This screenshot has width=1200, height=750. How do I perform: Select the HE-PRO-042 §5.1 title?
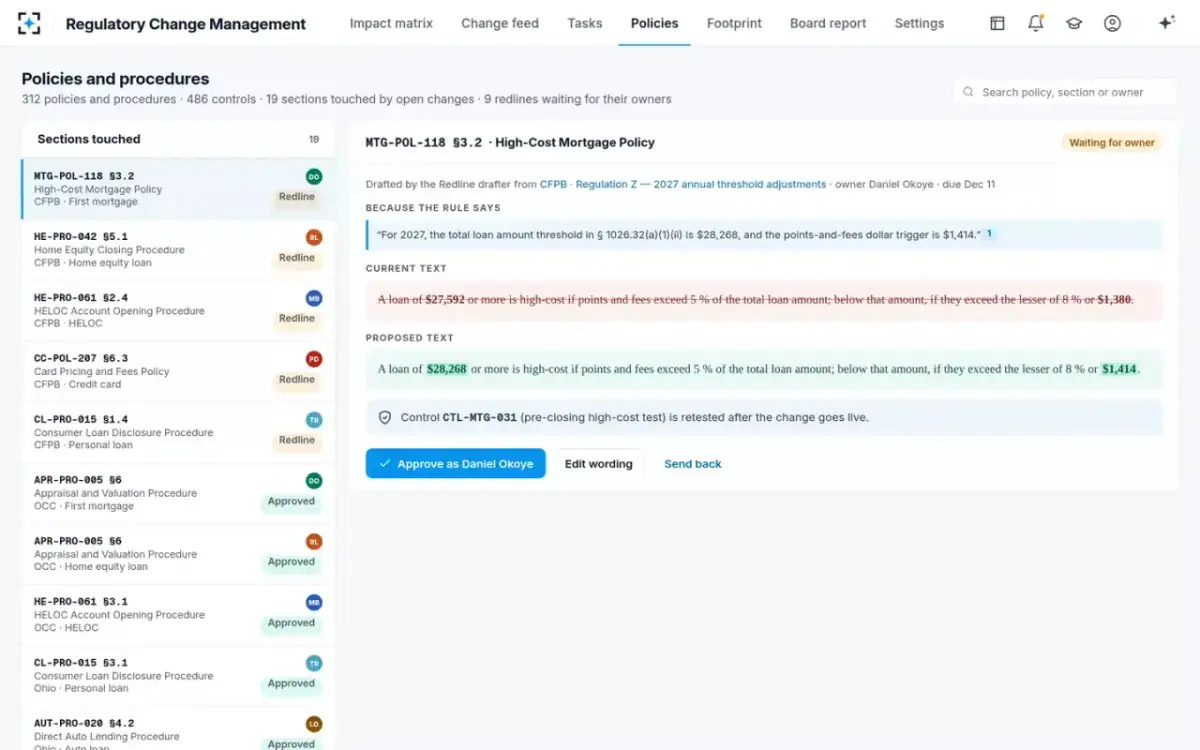[81, 237]
